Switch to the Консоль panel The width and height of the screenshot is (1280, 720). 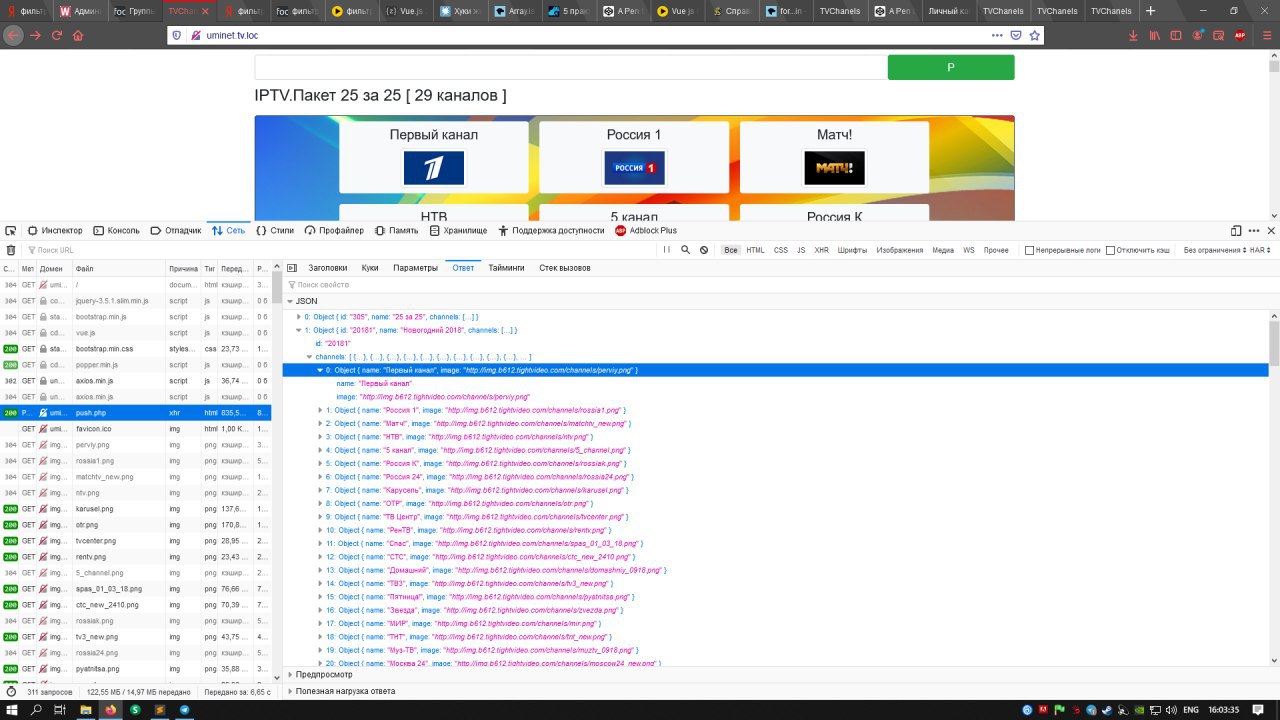click(x=117, y=230)
